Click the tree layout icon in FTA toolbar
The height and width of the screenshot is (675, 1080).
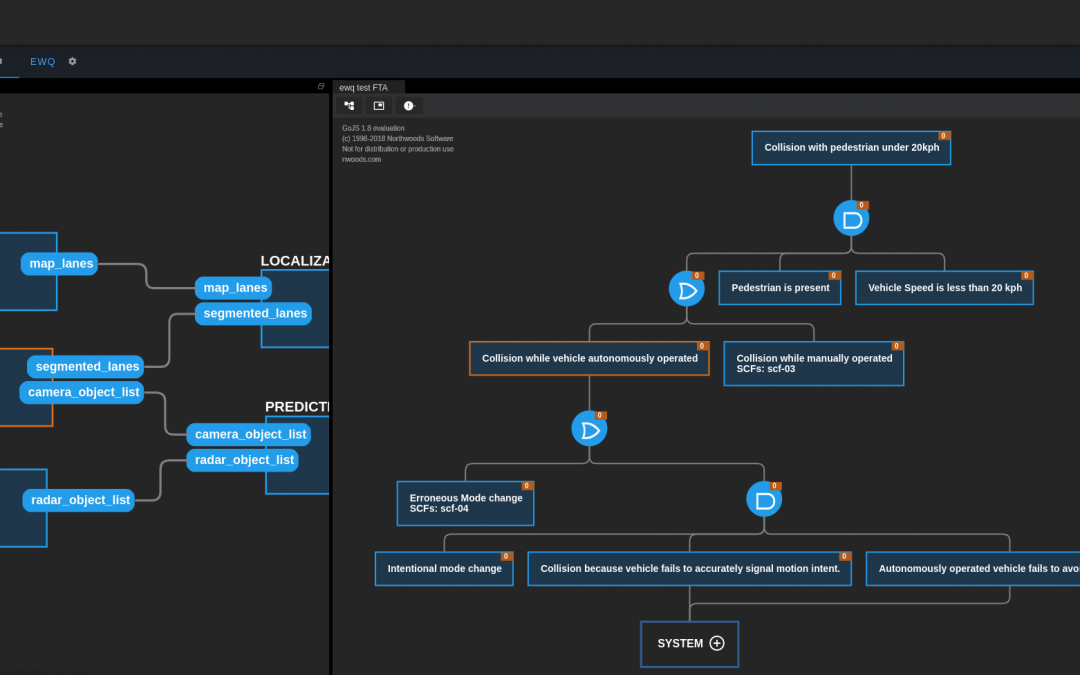coord(349,106)
